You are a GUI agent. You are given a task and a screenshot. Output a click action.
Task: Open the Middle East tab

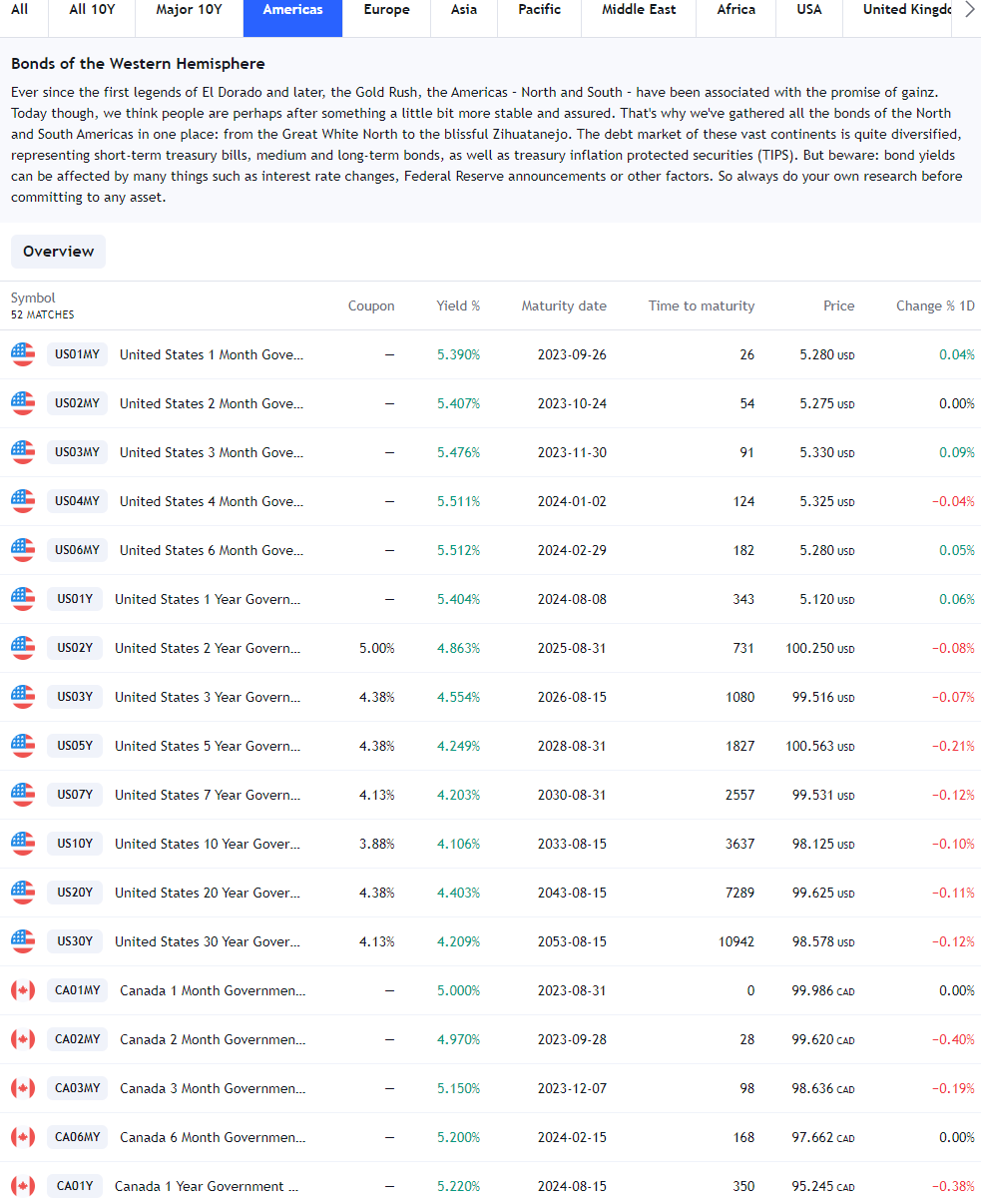click(x=639, y=10)
